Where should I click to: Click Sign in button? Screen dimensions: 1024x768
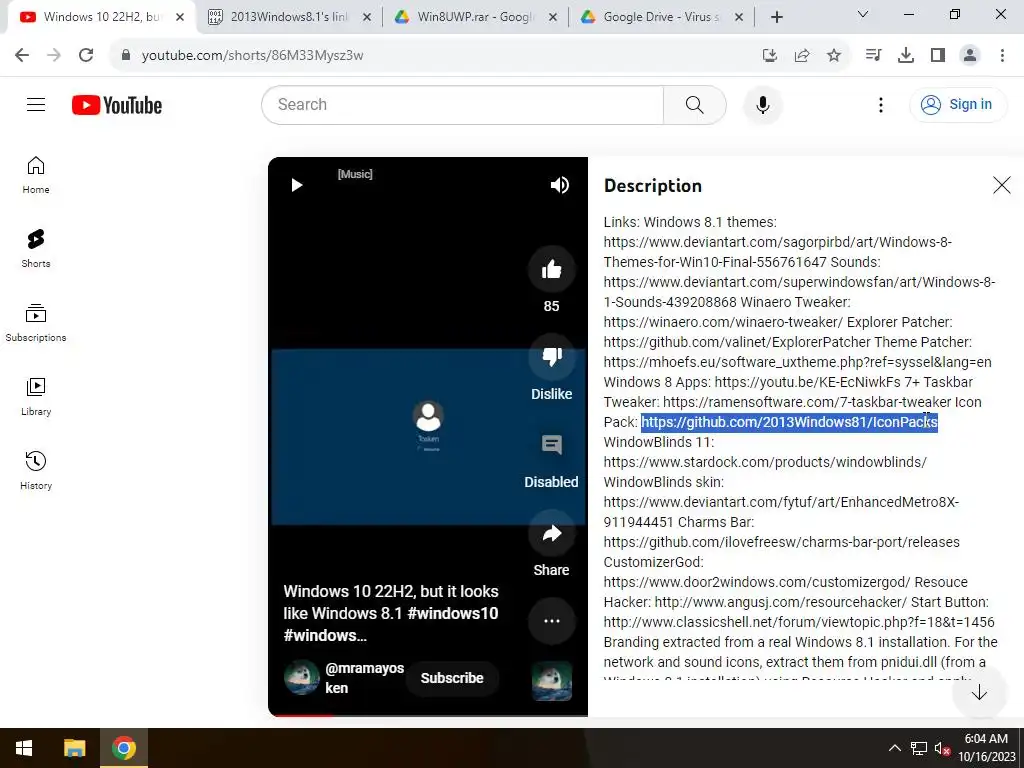pyautogui.click(x=958, y=104)
